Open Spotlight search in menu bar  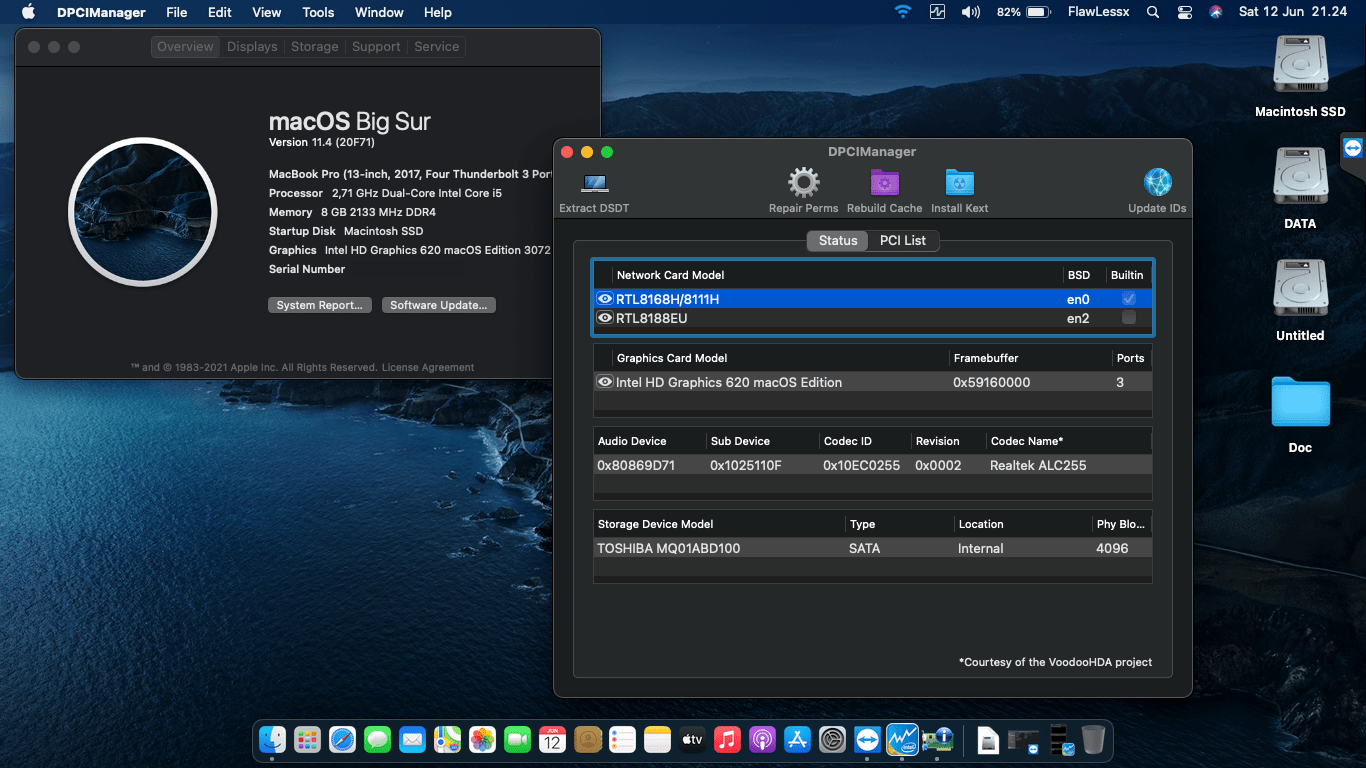pos(1153,12)
